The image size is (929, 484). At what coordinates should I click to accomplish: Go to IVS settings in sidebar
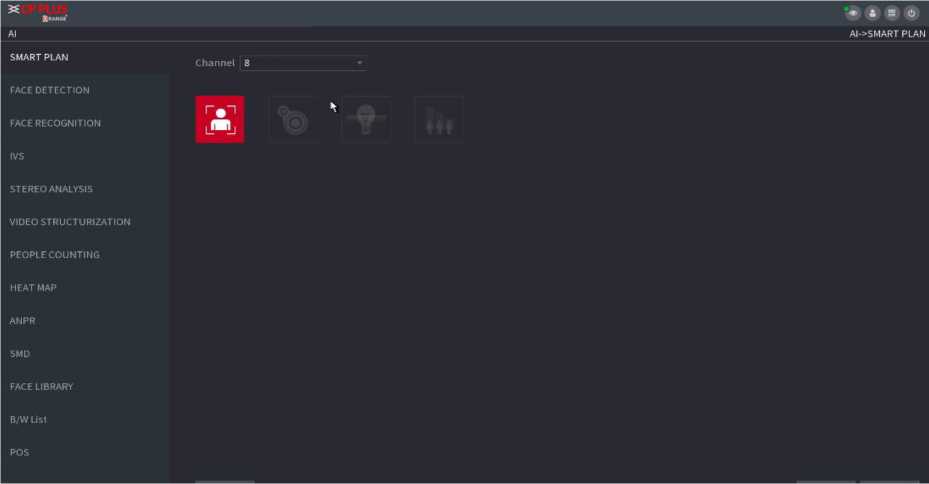pyautogui.click(x=17, y=156)
